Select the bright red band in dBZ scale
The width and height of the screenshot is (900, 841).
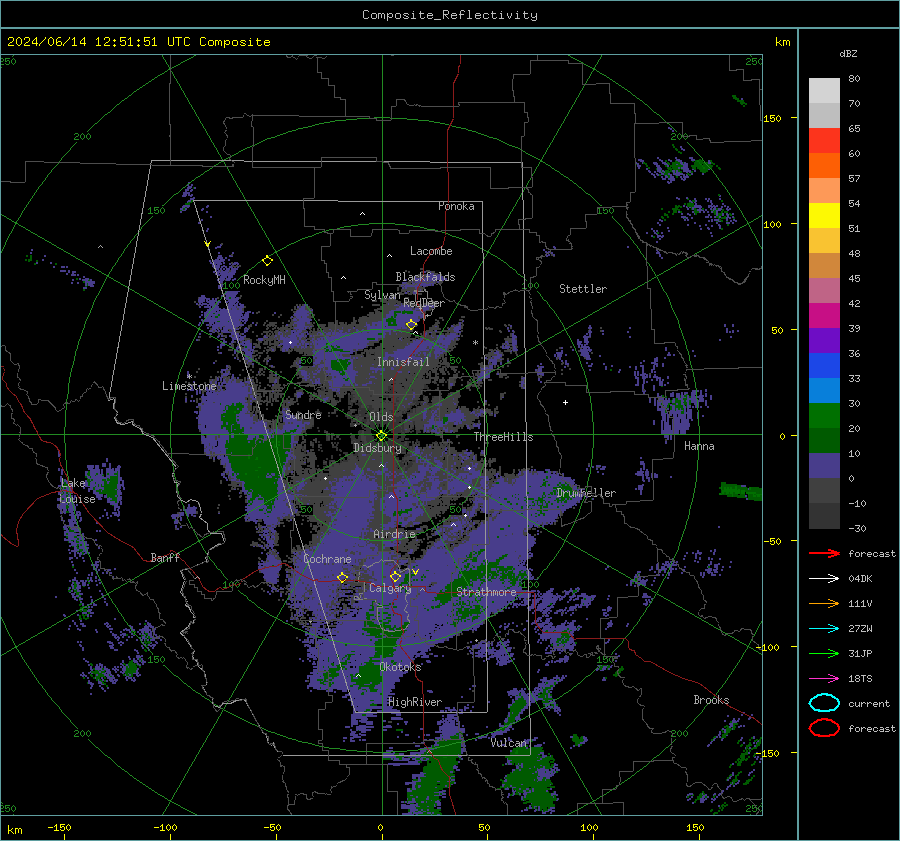824,141
